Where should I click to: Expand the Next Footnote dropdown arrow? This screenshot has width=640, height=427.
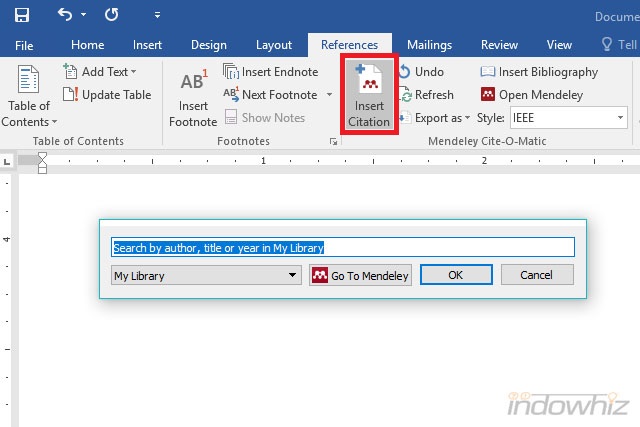coord(329,95)
